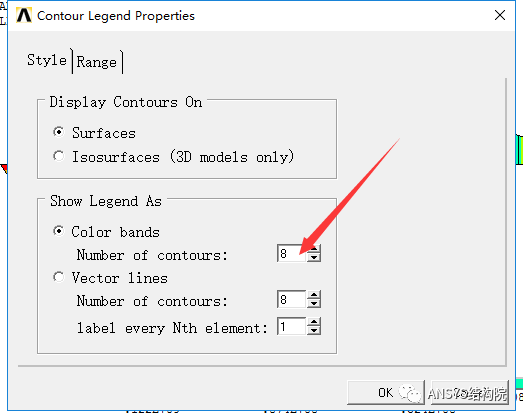This screenshot has width=523, height=418.
Task: Choose the Color bands legend option
Action: click(58, 231)
